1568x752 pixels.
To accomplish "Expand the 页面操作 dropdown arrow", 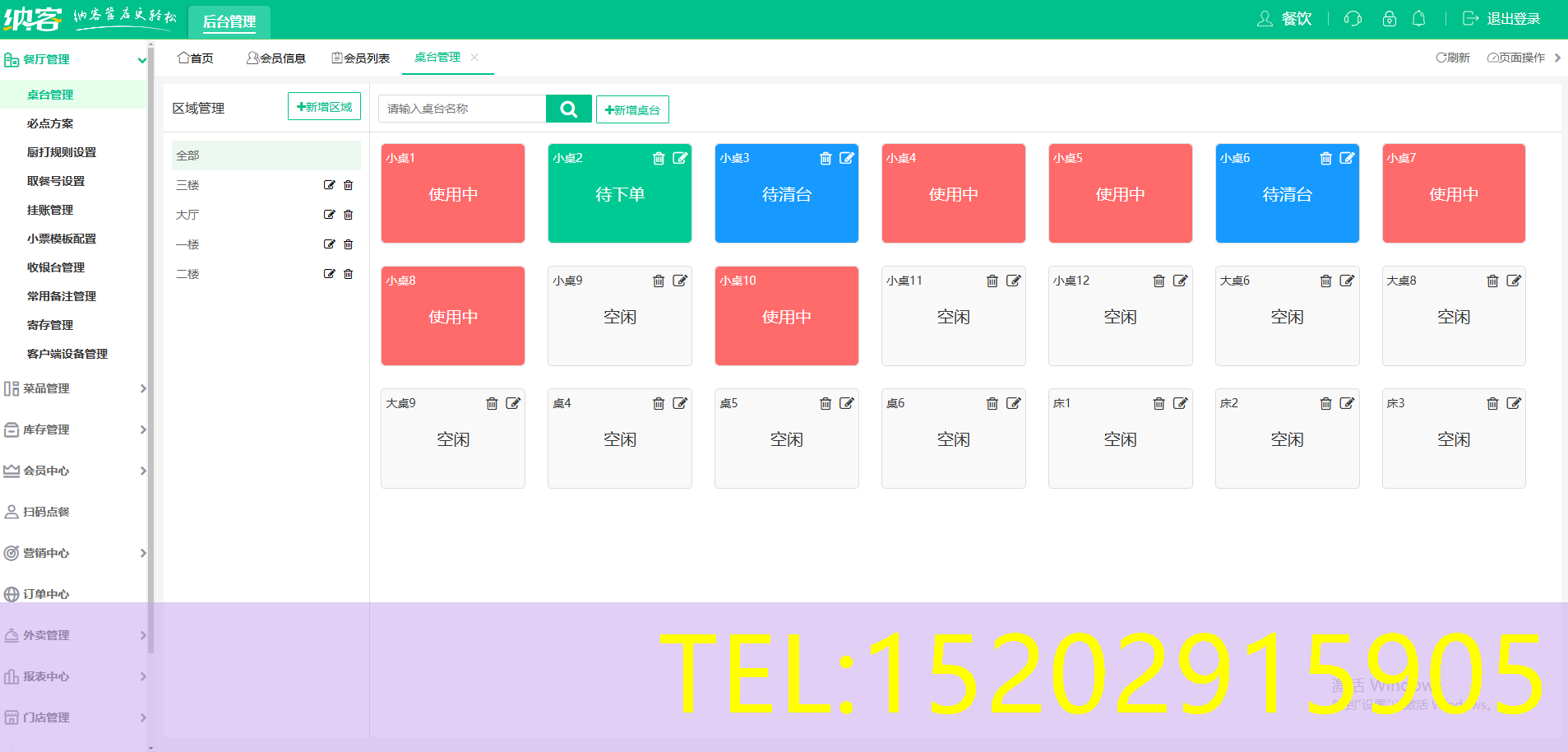I will [x=1556, y=58].
